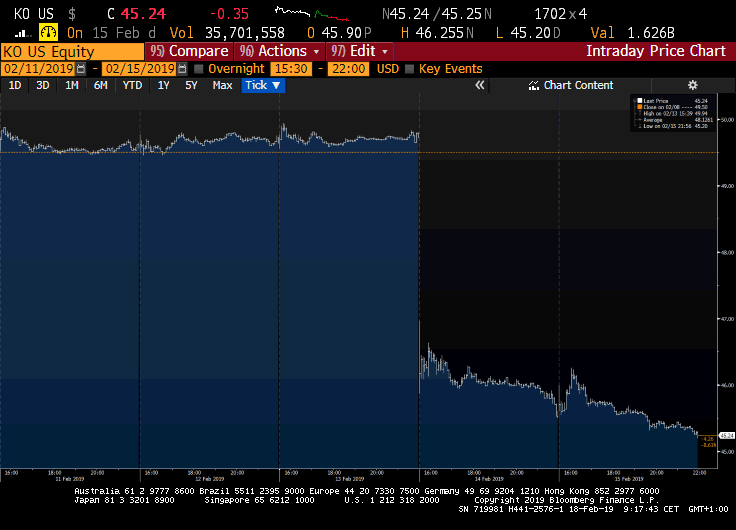Image resolution: width=736 pixels, height=530 pixels.
Task: Click the high price 46.255N value
Action: 445,33
